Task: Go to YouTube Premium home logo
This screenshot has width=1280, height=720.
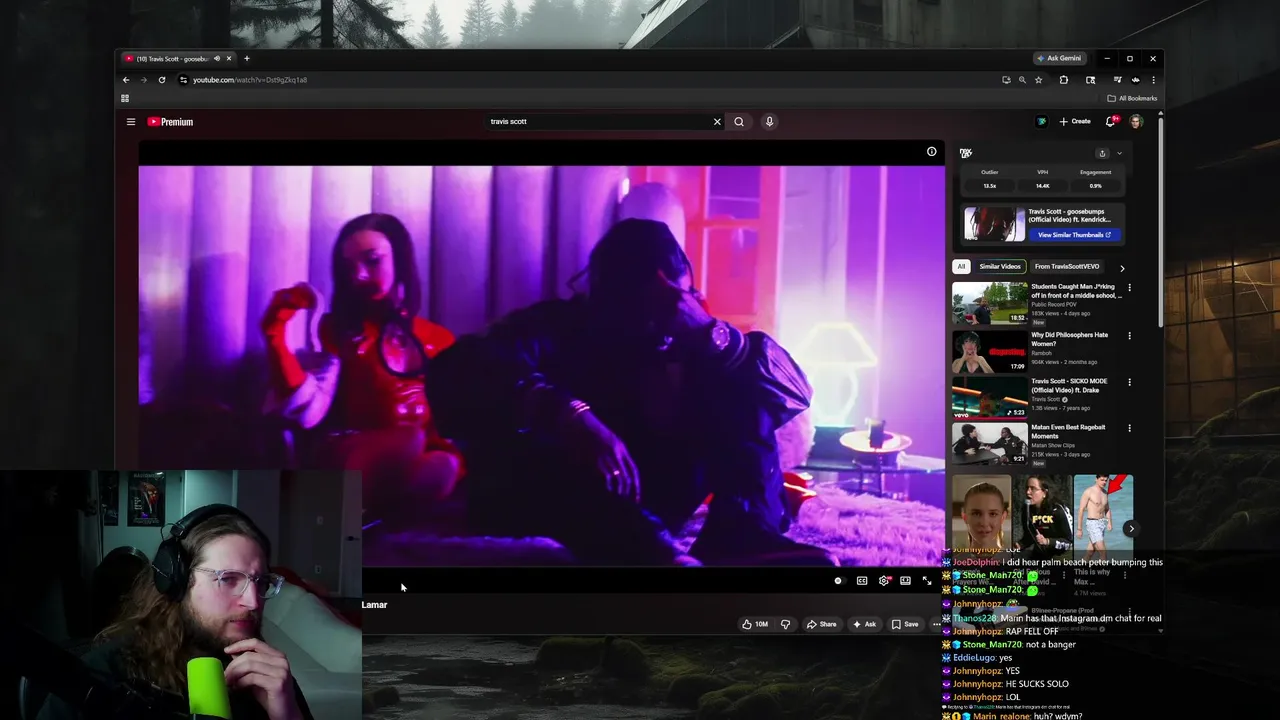Action: pyautogui.click(x=170, y=122)
